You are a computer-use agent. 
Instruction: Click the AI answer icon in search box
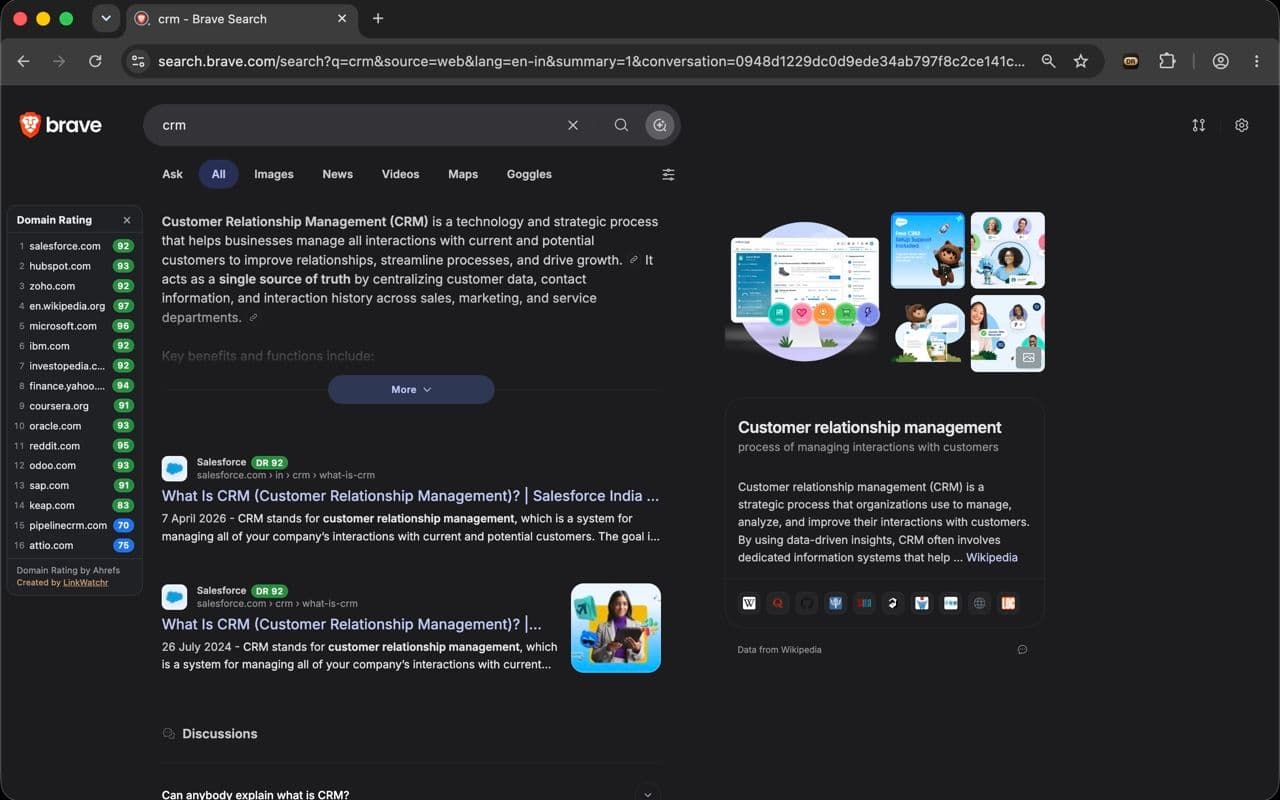click(659, 125)
